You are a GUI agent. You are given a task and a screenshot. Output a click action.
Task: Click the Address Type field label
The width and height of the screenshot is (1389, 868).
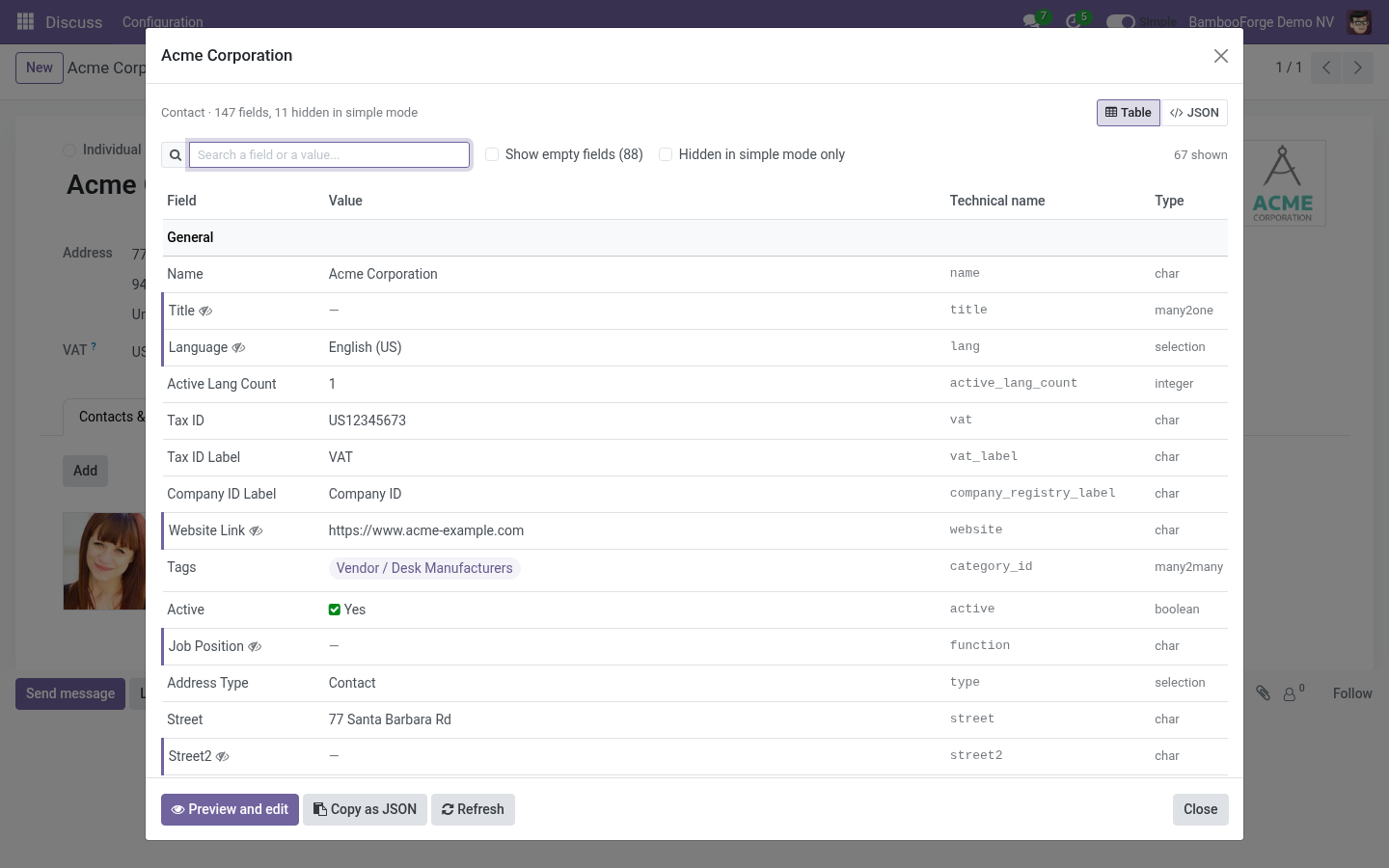pyautogui.click(x=207, y=683)
